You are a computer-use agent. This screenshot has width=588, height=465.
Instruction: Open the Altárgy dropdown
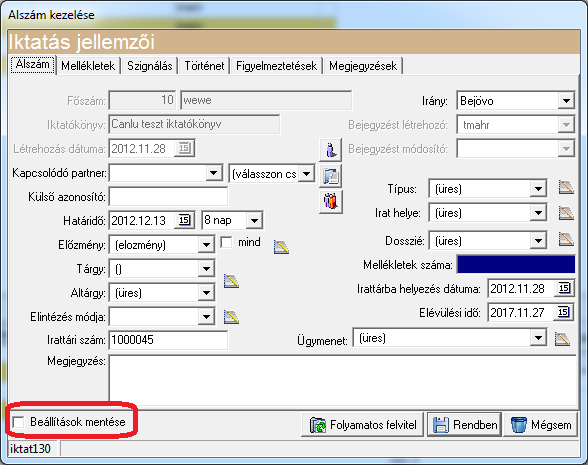click(x=206, y=292)
